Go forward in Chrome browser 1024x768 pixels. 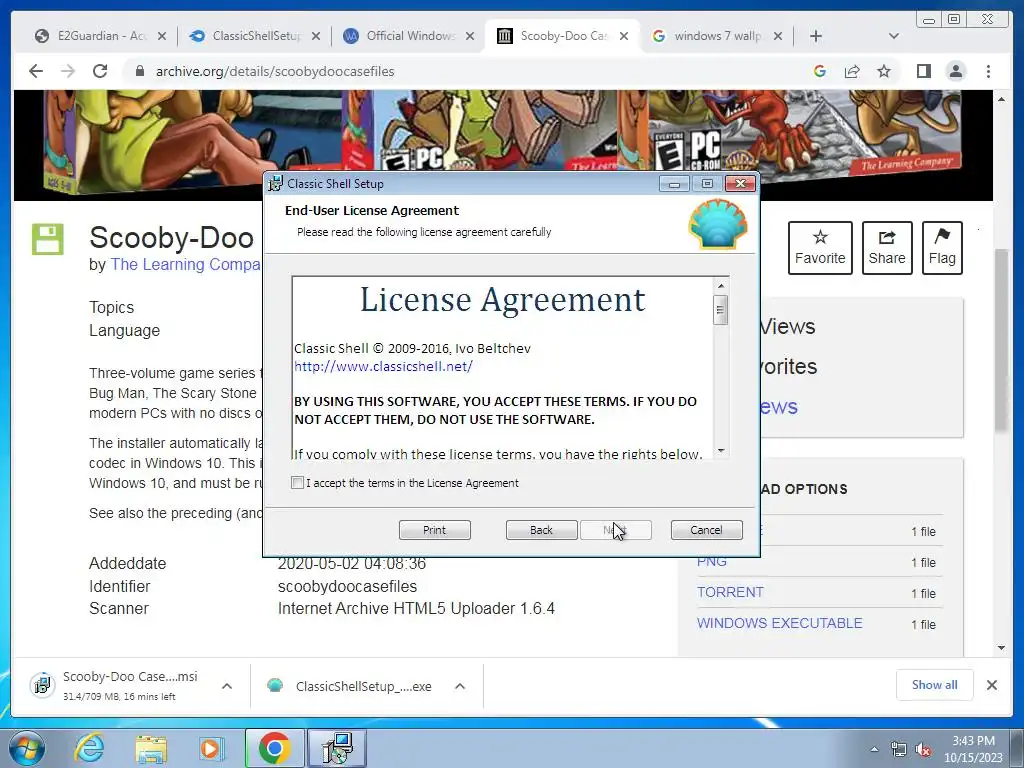68,71
